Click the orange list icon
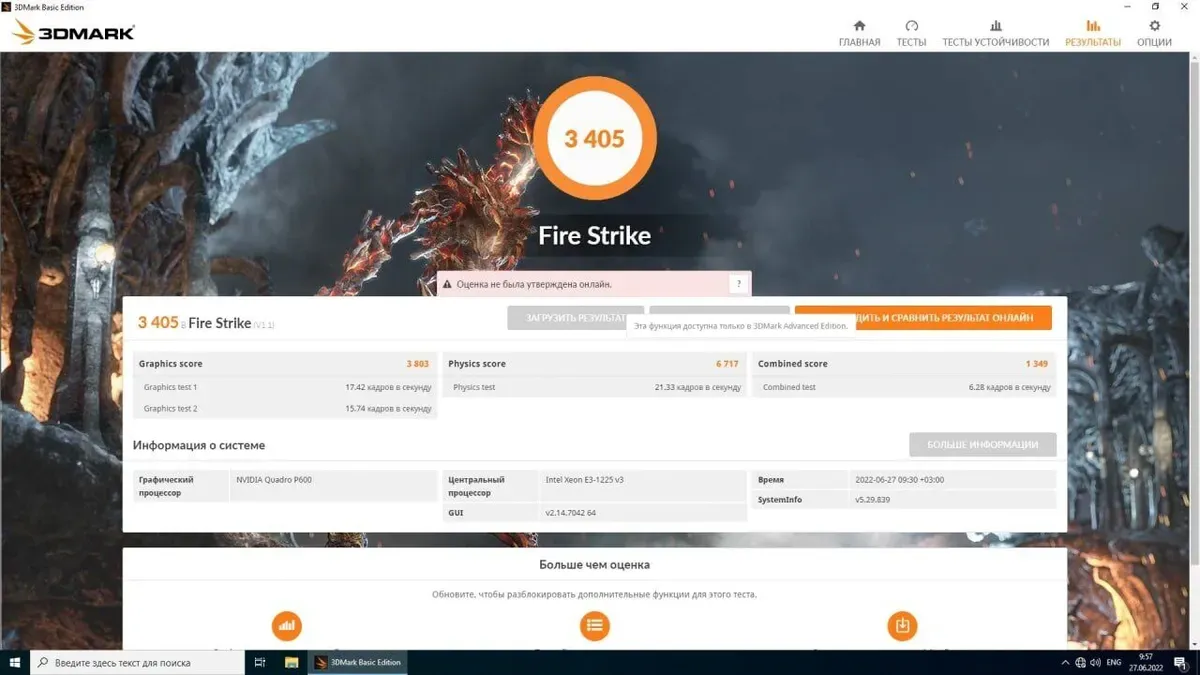 click(x=595, y=626)
